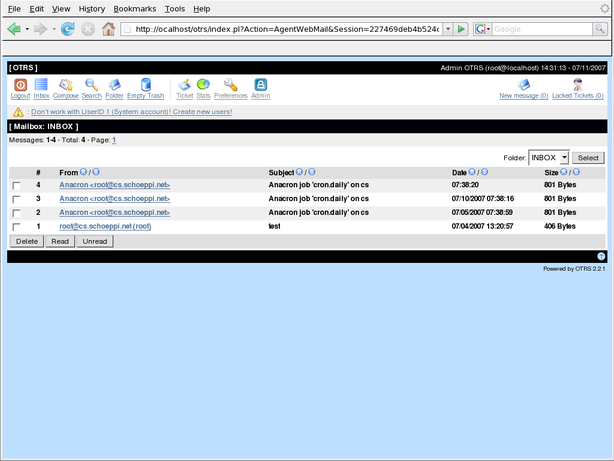Open the Back button history dropdown
This screenshot has width=614, height=461.
27,29
